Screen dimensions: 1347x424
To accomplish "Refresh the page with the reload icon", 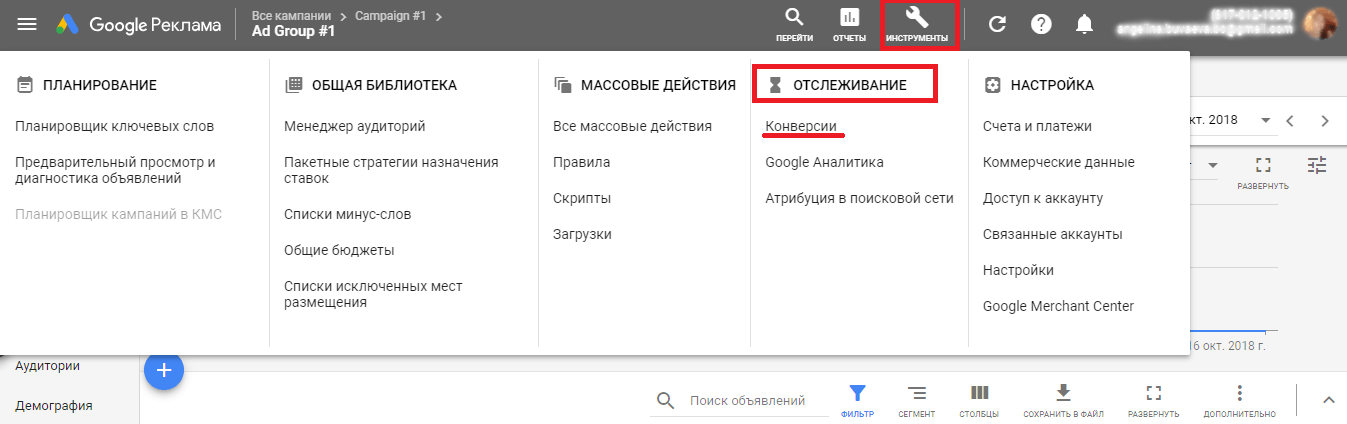I will [997, 24].
